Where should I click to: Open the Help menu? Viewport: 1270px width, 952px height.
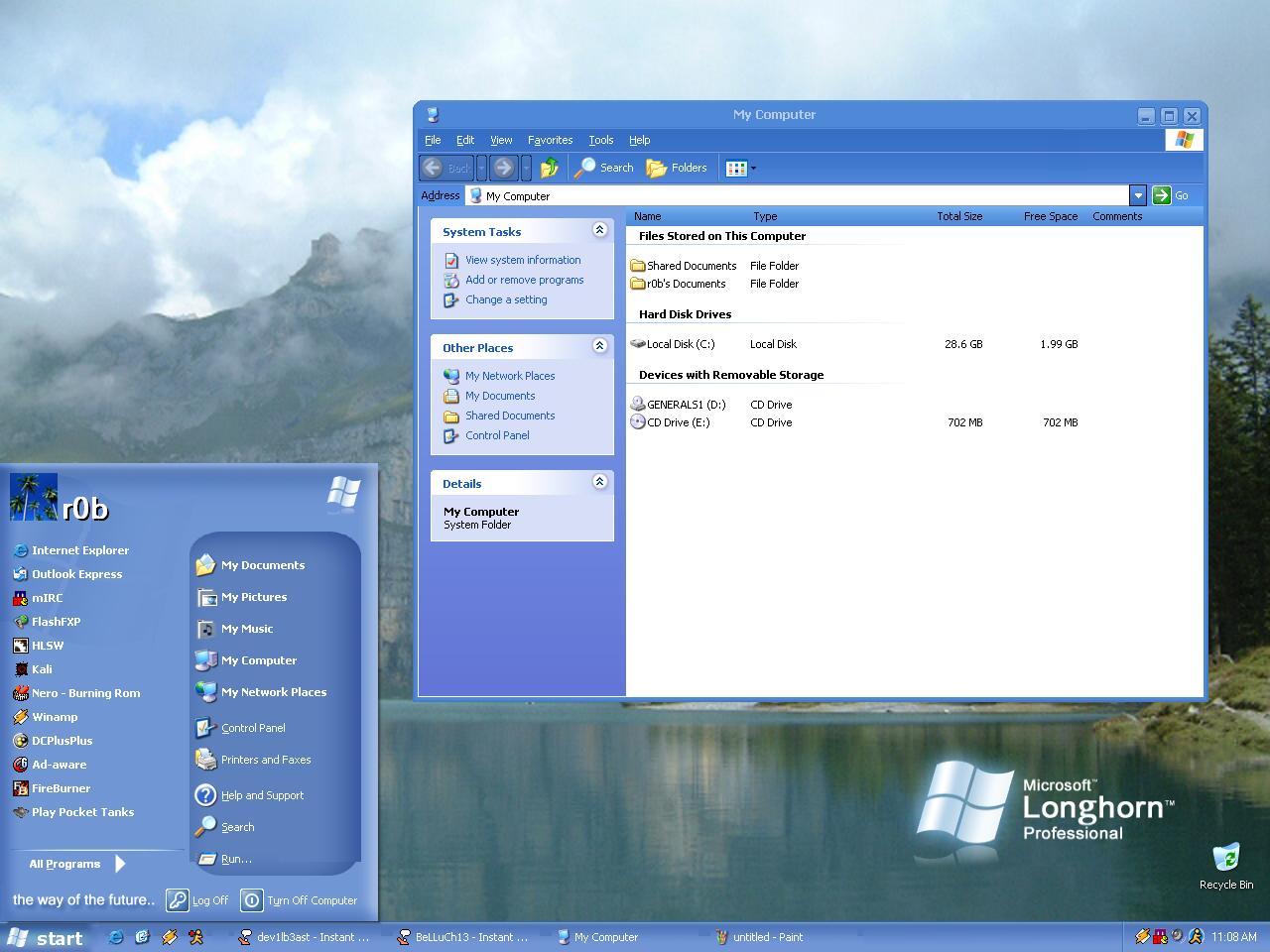pos(640,140)
